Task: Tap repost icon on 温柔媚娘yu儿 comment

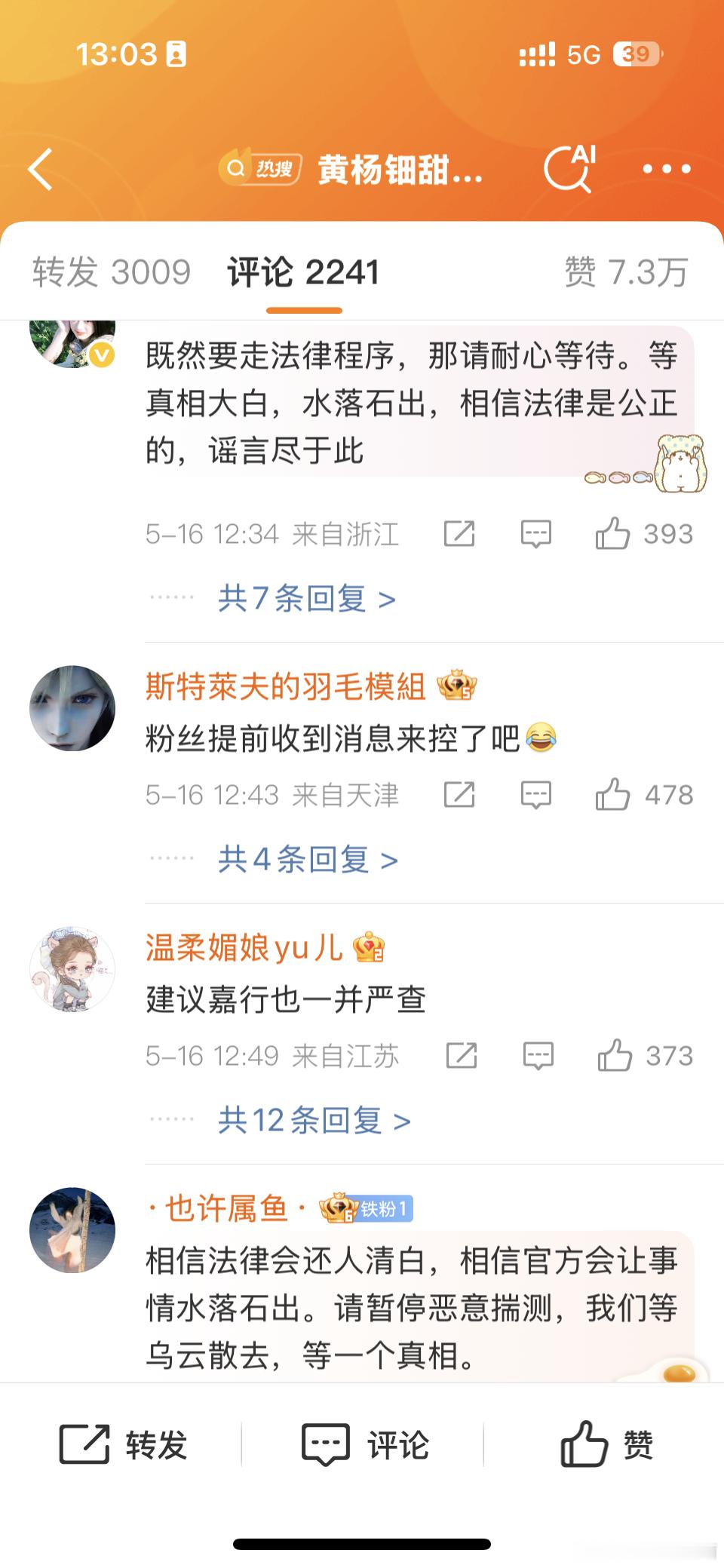Action: click(x=462, y=1056)
